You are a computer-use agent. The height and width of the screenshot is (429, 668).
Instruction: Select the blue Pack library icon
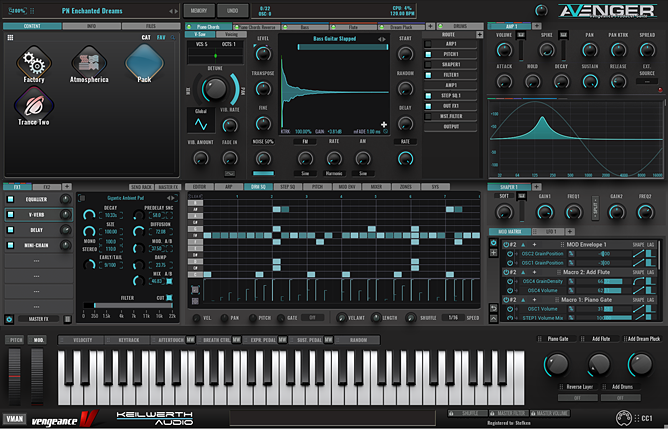tap(144, 63)
